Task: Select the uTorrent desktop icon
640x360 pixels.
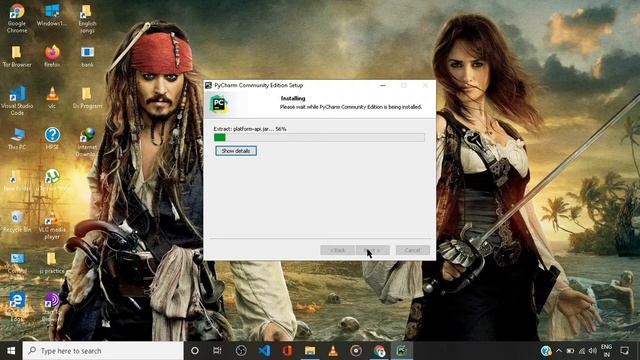Action: click(52, 180)
